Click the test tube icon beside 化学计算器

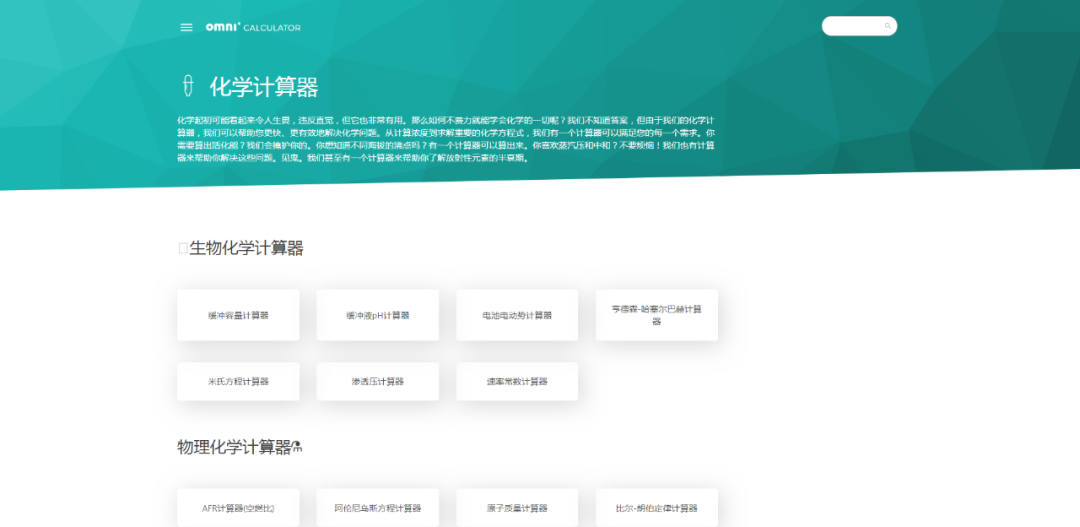[186, 85]
